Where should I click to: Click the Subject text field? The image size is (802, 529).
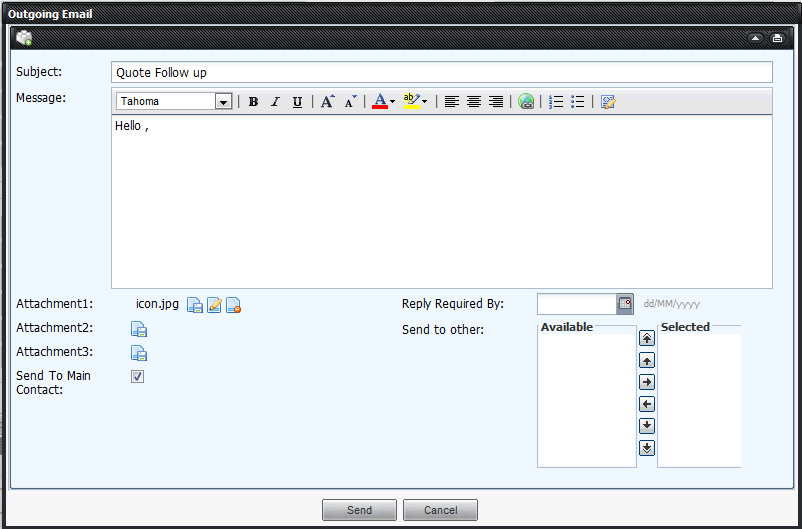pyautogui.click(x=441, y=73)
